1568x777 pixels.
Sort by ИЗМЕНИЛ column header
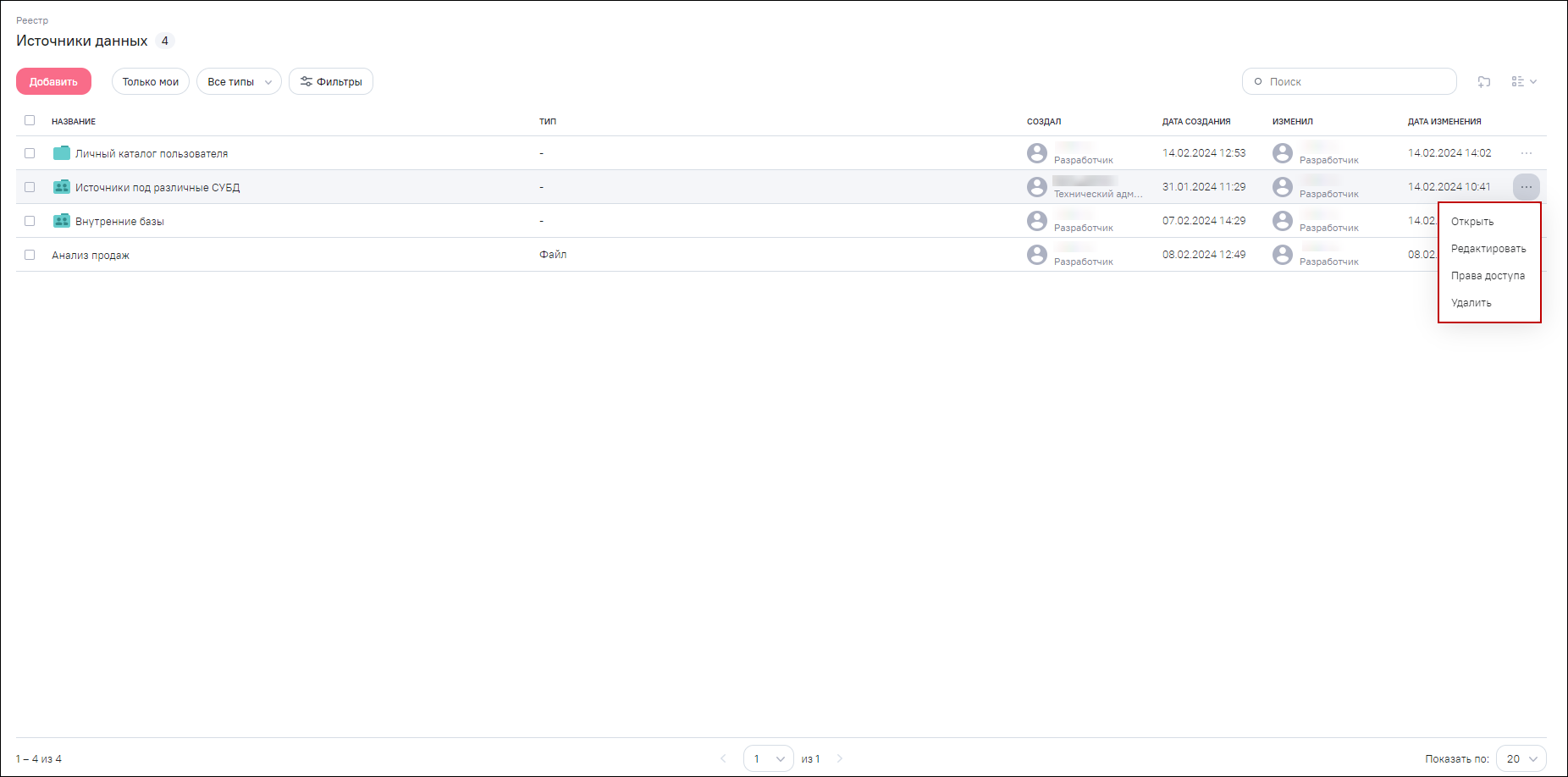(1293, 121)
